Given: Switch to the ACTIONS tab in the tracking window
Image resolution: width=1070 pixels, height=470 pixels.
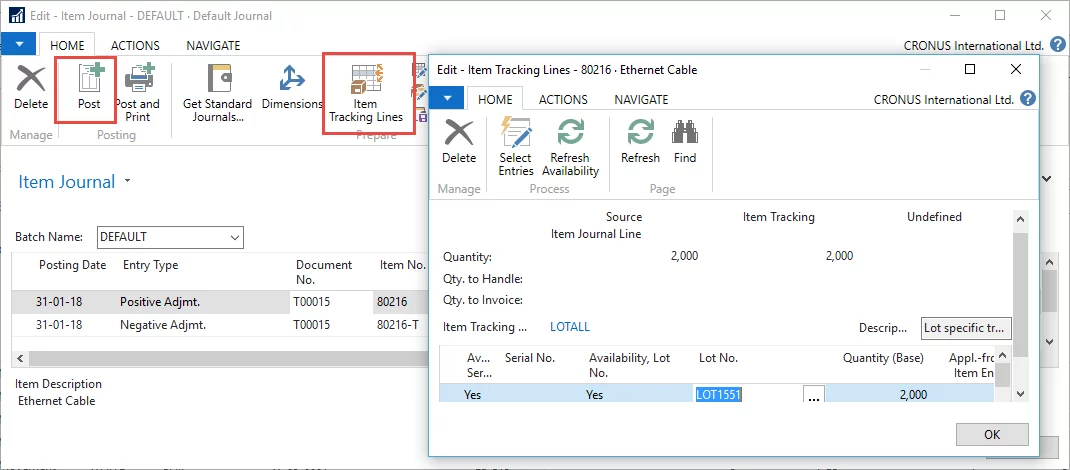Looking at the screenshot, I should pos(563,99).
